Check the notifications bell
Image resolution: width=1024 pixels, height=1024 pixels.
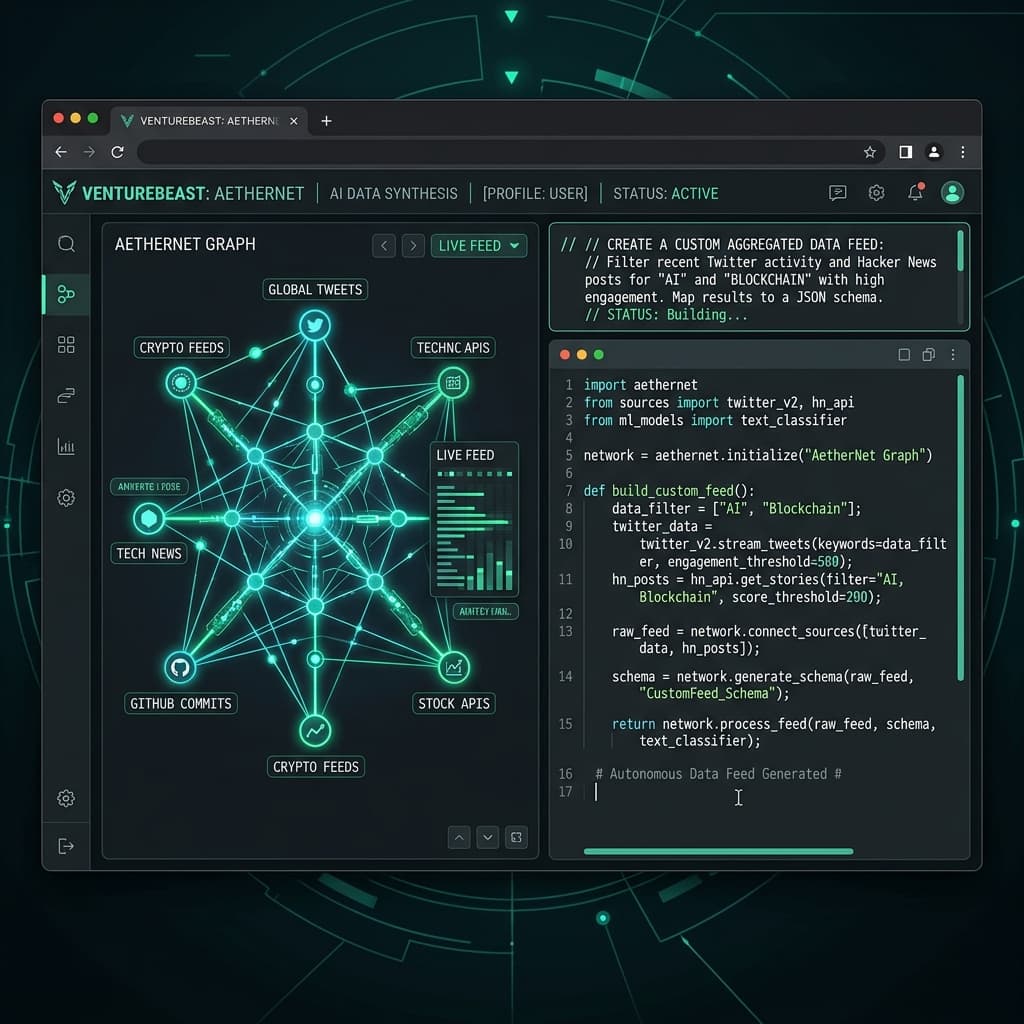[916, 192]
